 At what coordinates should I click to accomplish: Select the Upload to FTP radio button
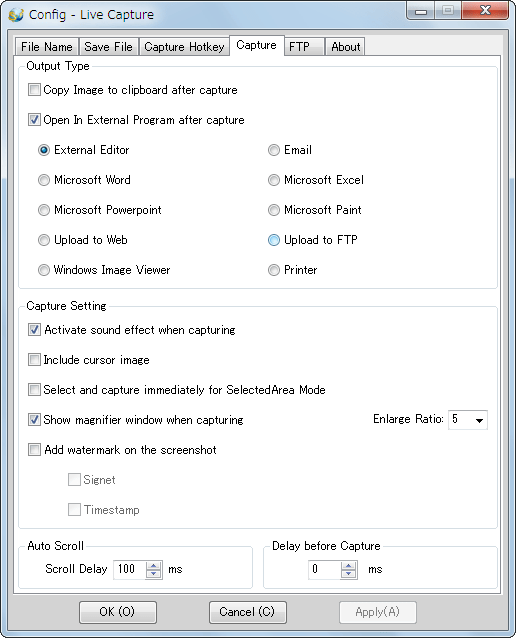point(274,240)
